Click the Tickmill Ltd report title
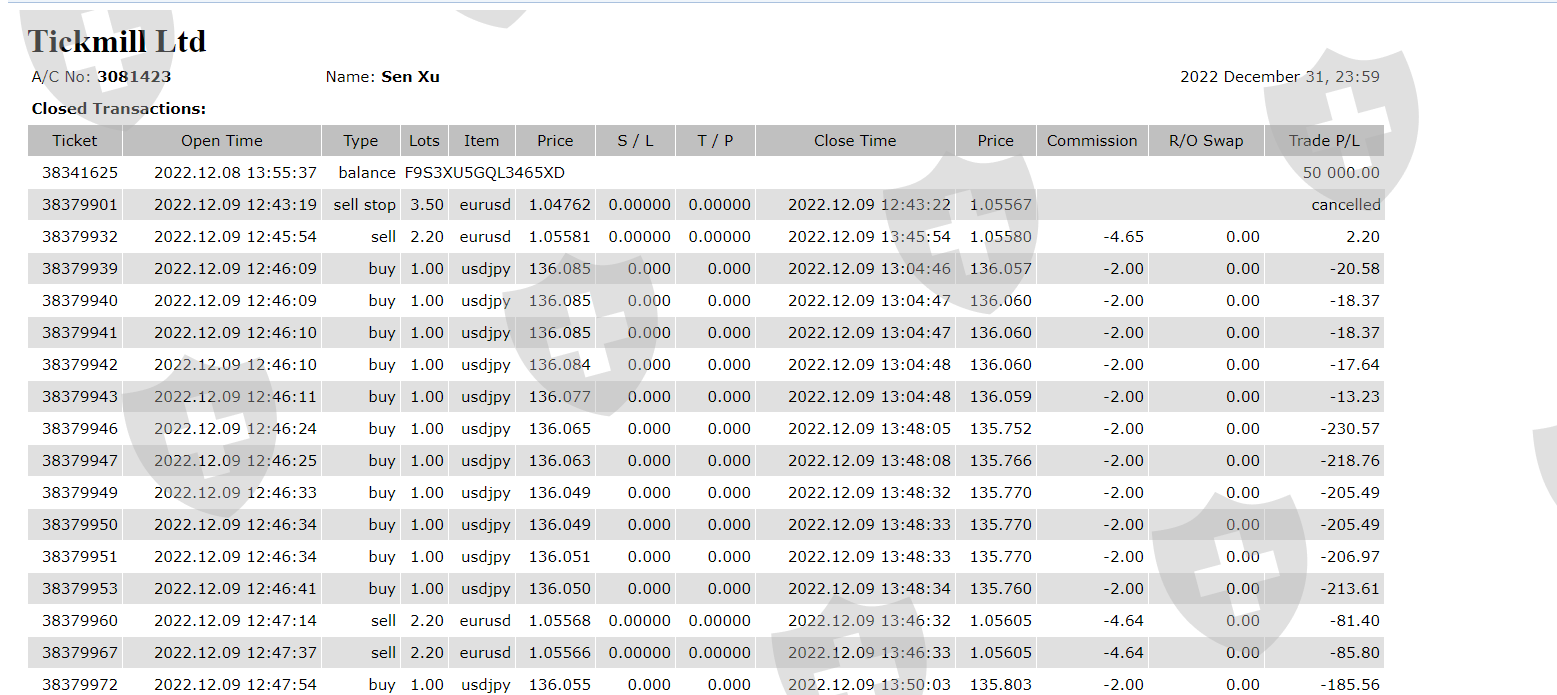 (117, 41)
